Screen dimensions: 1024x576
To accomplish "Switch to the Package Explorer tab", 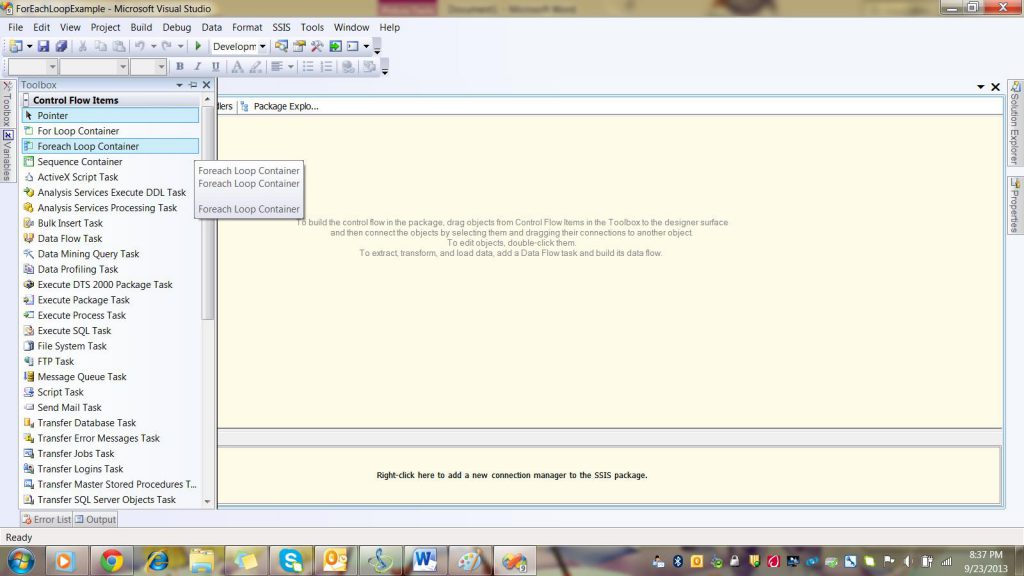I will tap(285, 106).
